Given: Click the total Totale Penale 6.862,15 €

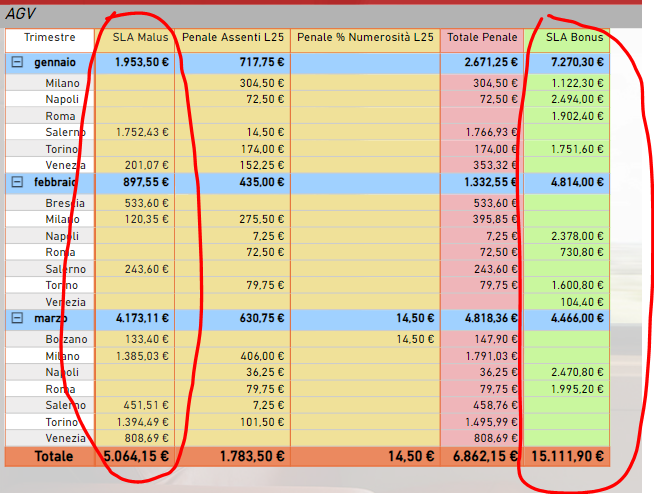Looking at the screenshot, I should click(x=485, y=456).
